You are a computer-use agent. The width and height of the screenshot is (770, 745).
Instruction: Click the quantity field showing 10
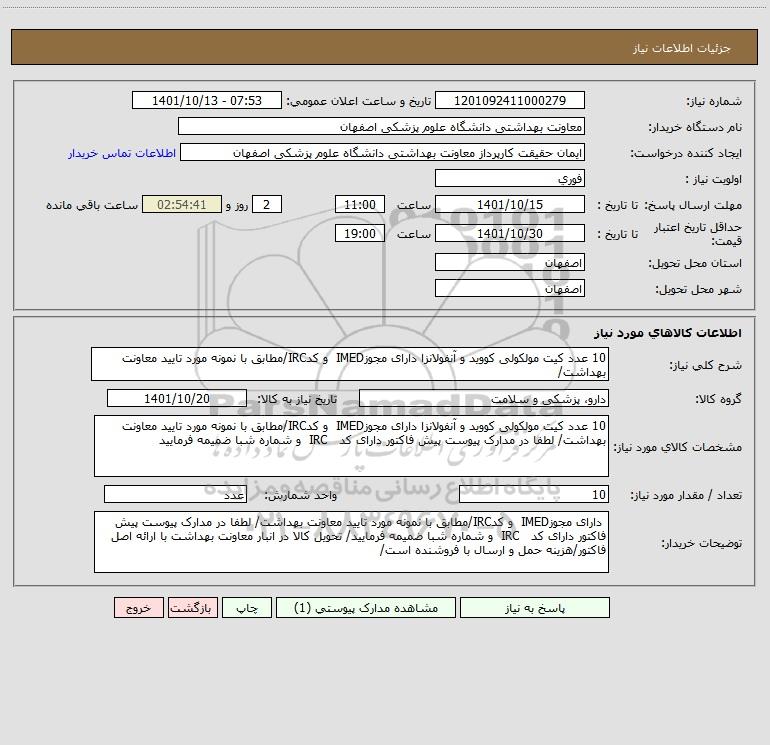click(x=534, y=495)
